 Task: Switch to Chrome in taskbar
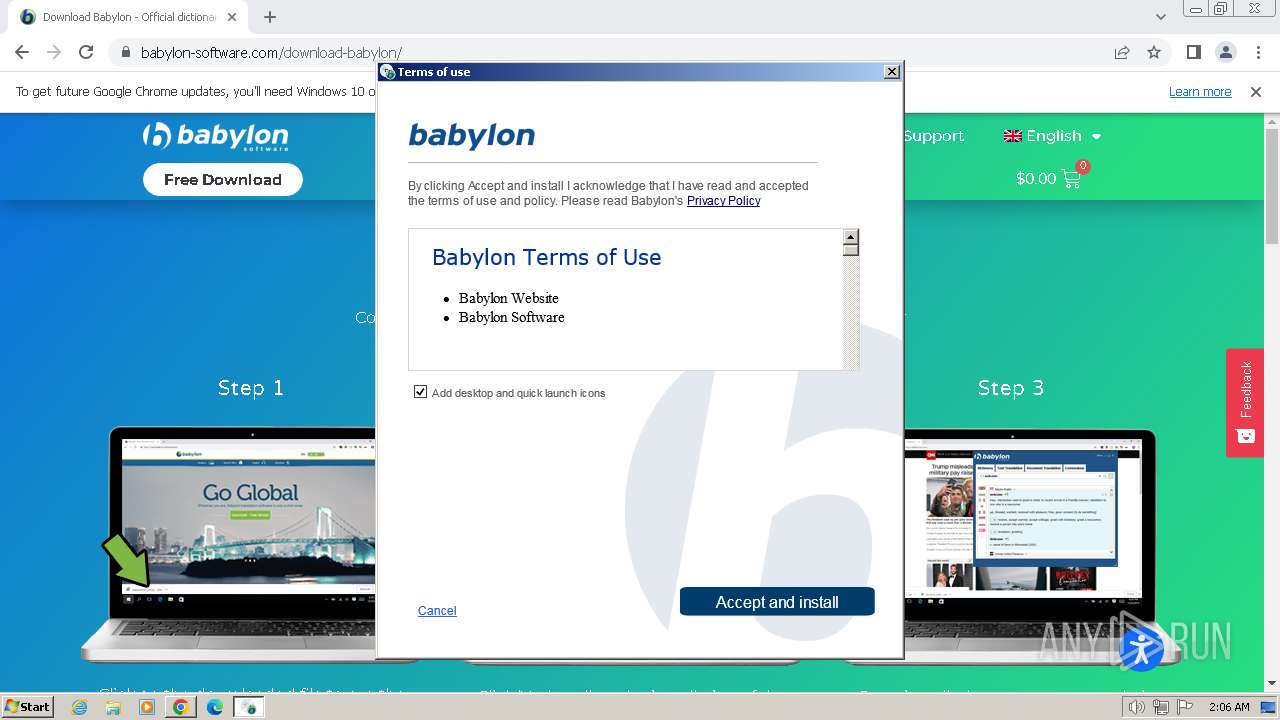[180, 707]
